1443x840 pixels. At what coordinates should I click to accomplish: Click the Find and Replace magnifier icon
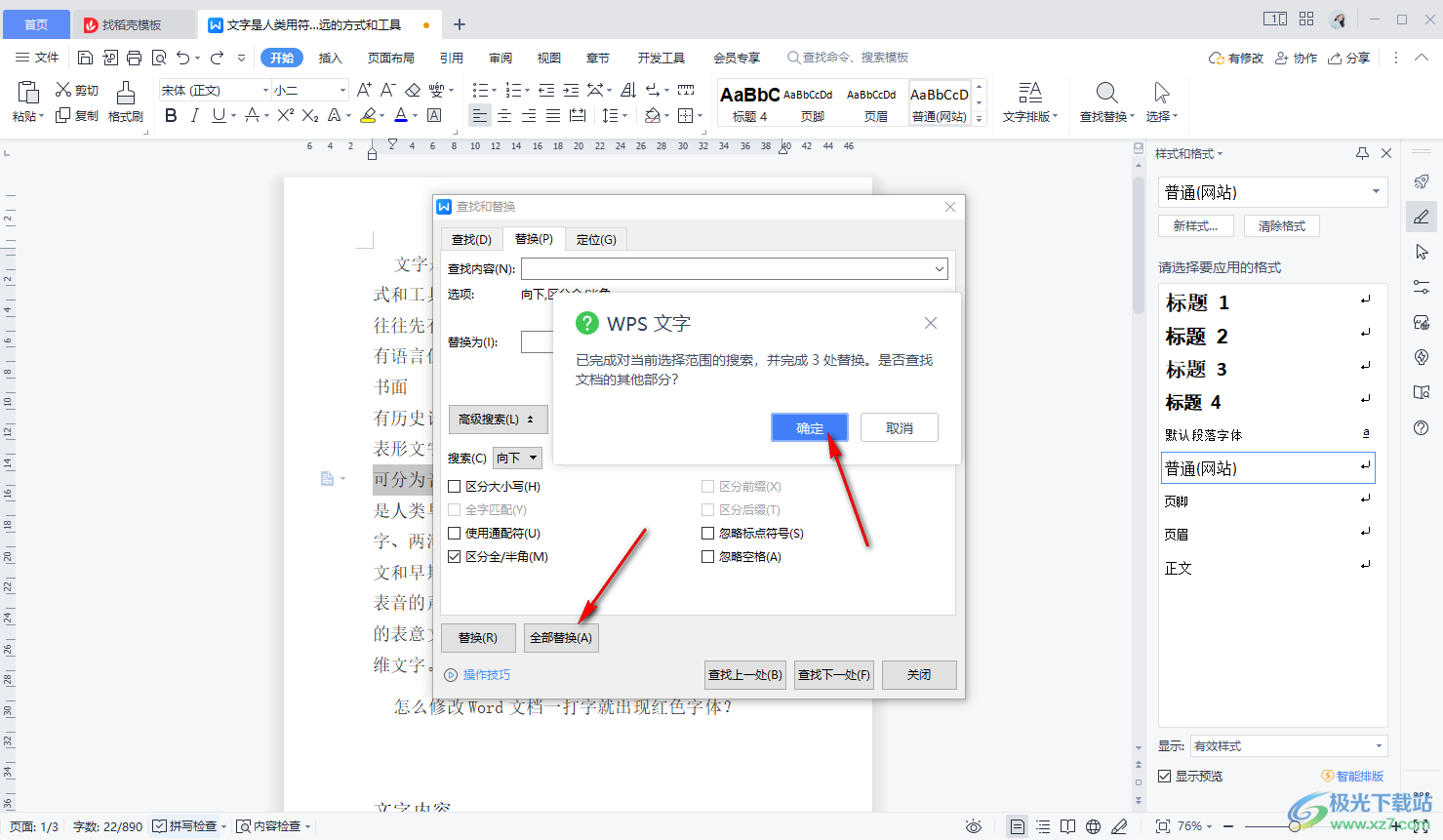1106,93
